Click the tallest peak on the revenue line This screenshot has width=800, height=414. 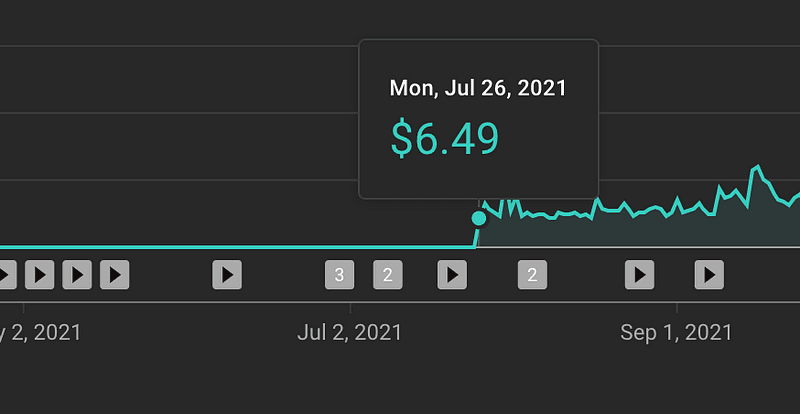click(x=757, y=167)
